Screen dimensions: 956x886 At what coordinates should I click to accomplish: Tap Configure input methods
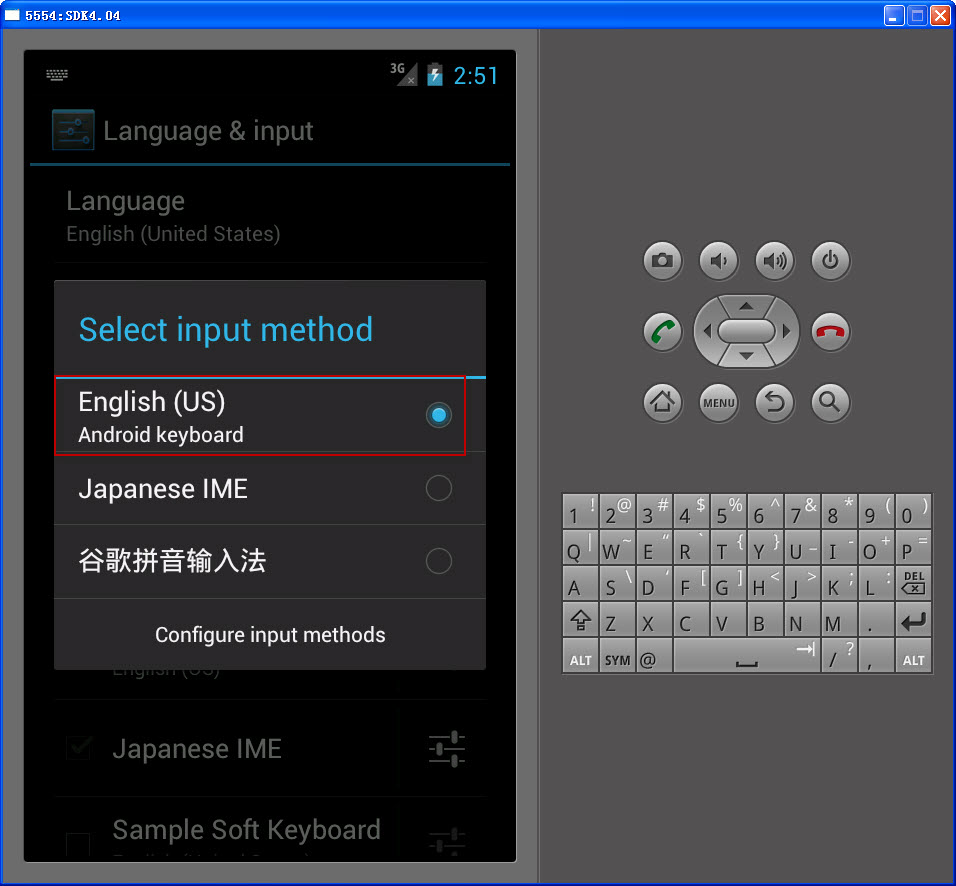[270, 634]
